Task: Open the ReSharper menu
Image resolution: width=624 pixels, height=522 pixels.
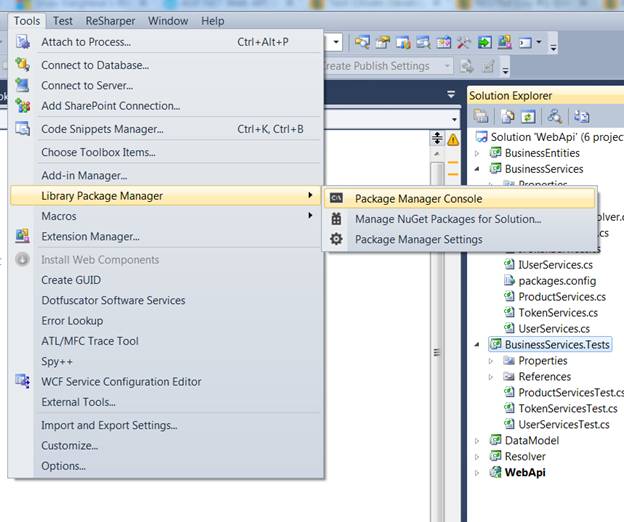Action: [x=110, y=21]
